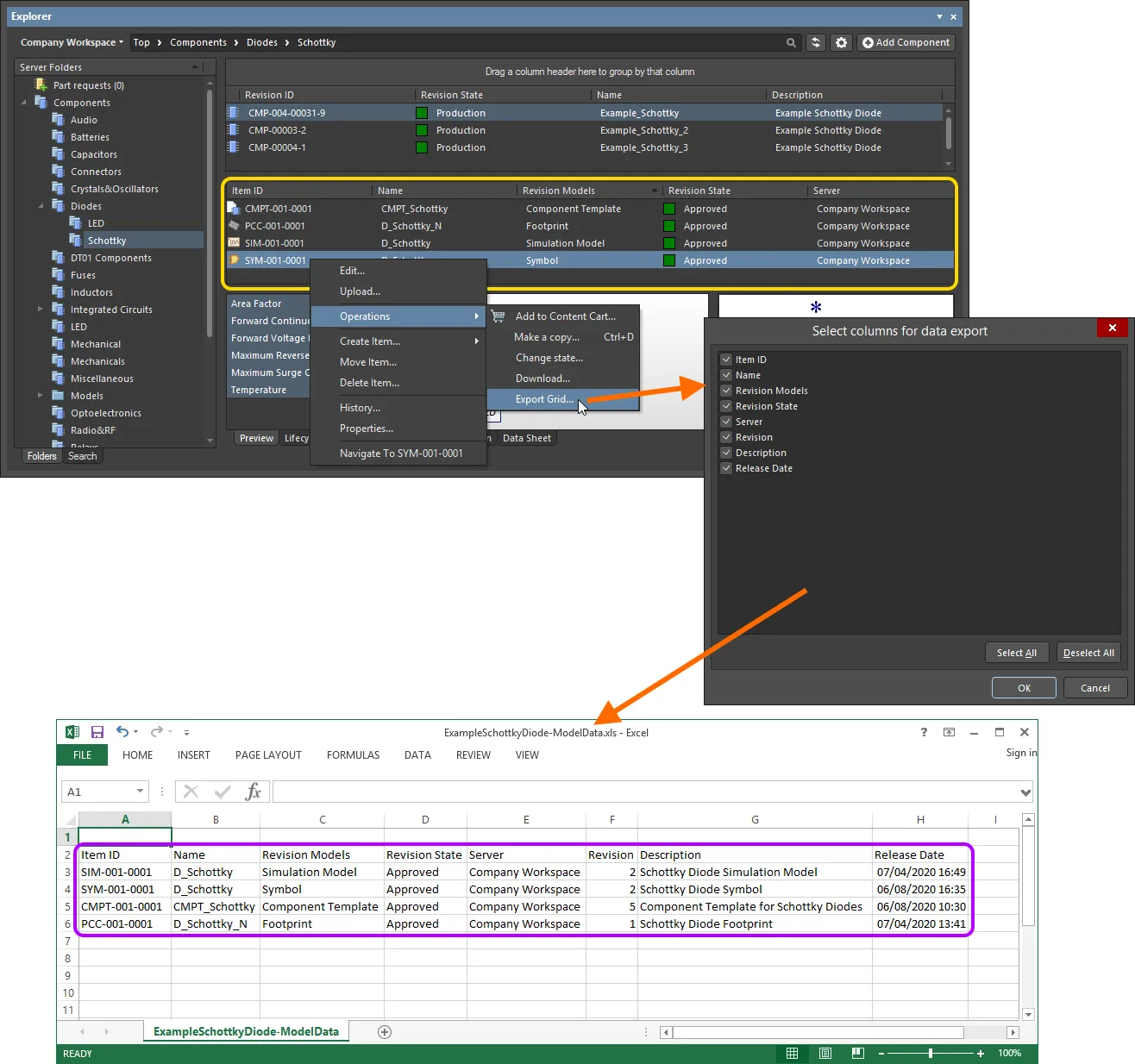Toggle the Revision Models checkbox
This screenshot has height=1064, width=1135.
(x=726, y=391)
